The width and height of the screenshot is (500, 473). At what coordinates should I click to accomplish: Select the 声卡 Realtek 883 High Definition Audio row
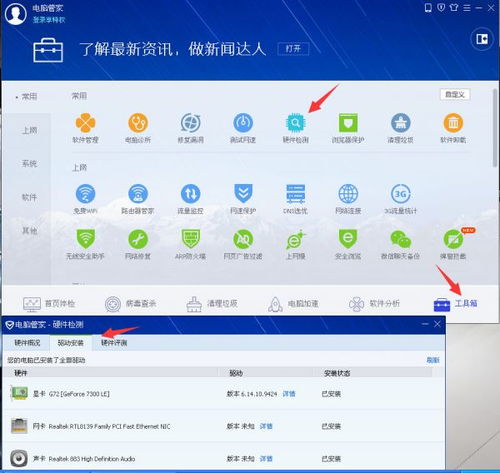coord(223,459)
